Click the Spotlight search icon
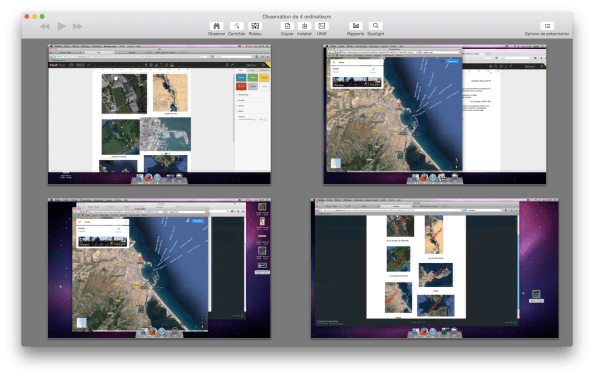Viewport: 594px width, 377px height. [x=375, y=26]
